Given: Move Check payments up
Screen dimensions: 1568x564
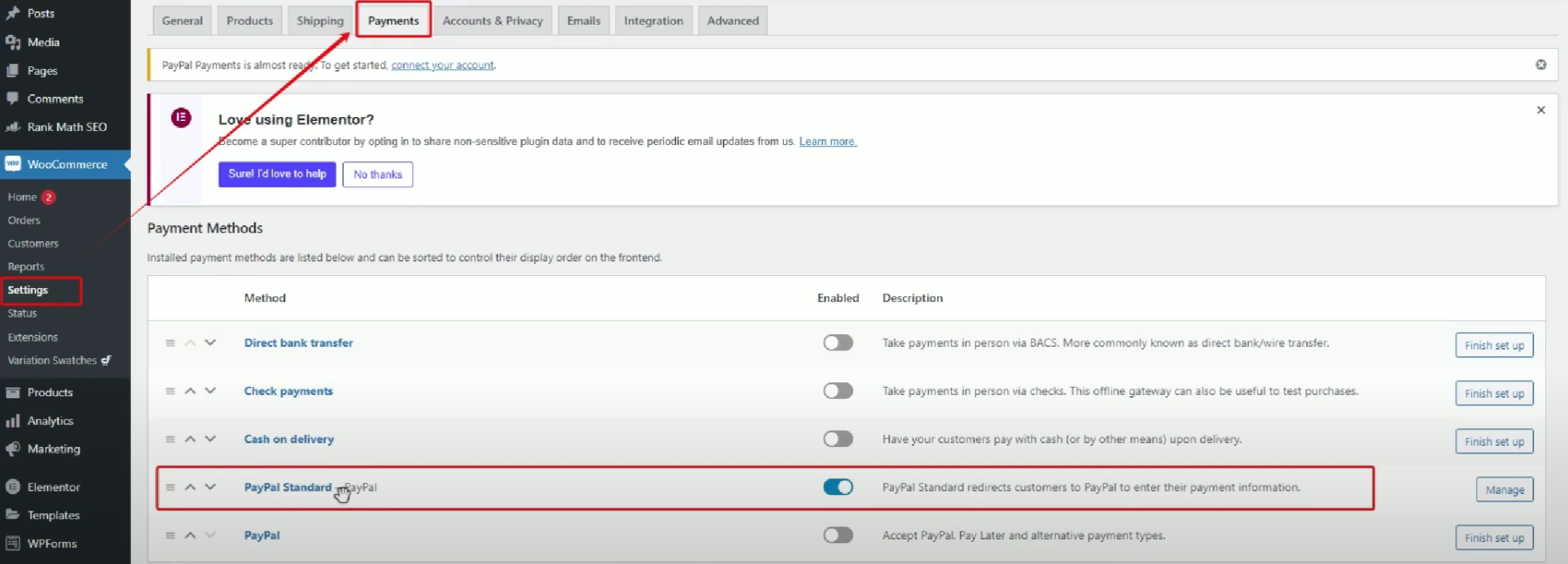Looking at the screenshot, I should [190, 391].
